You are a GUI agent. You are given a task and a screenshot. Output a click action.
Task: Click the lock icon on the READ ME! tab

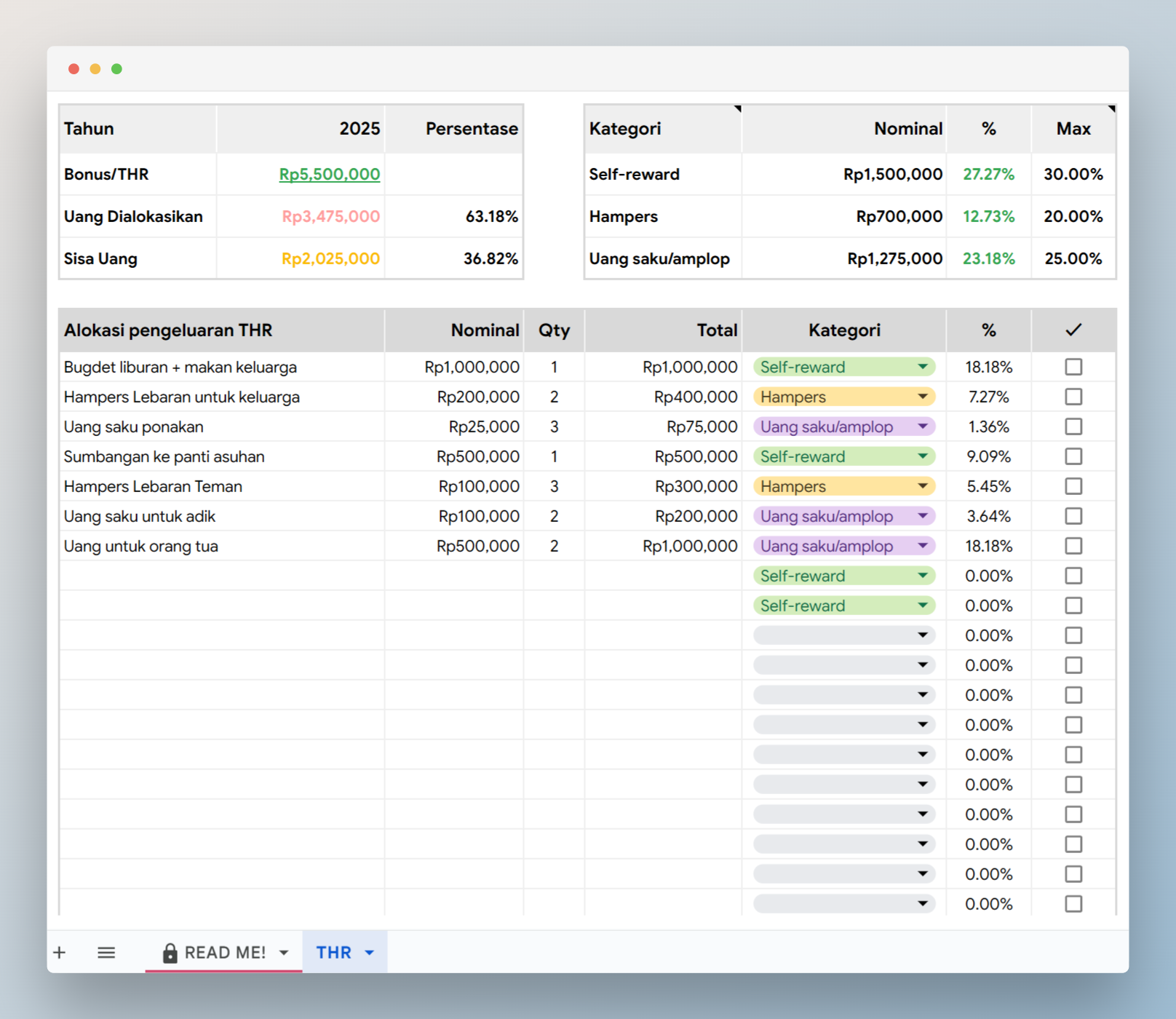click(170, 953)
